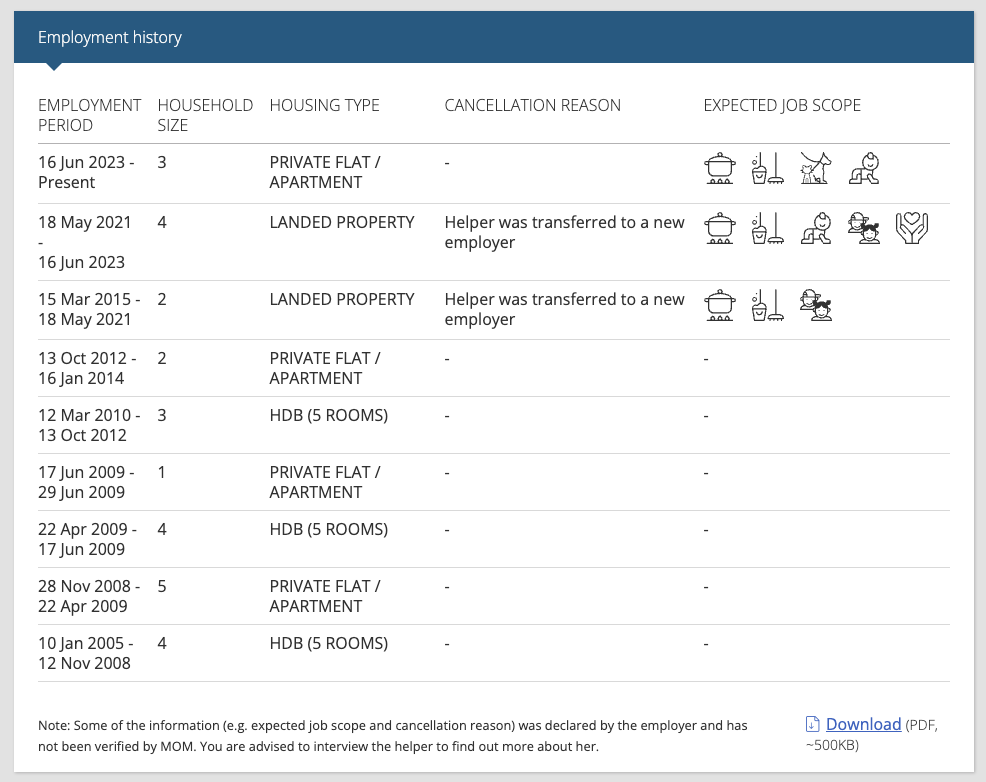Open the Download PDF link
Viewport: 986px width, 782px height.
(863, 724)
